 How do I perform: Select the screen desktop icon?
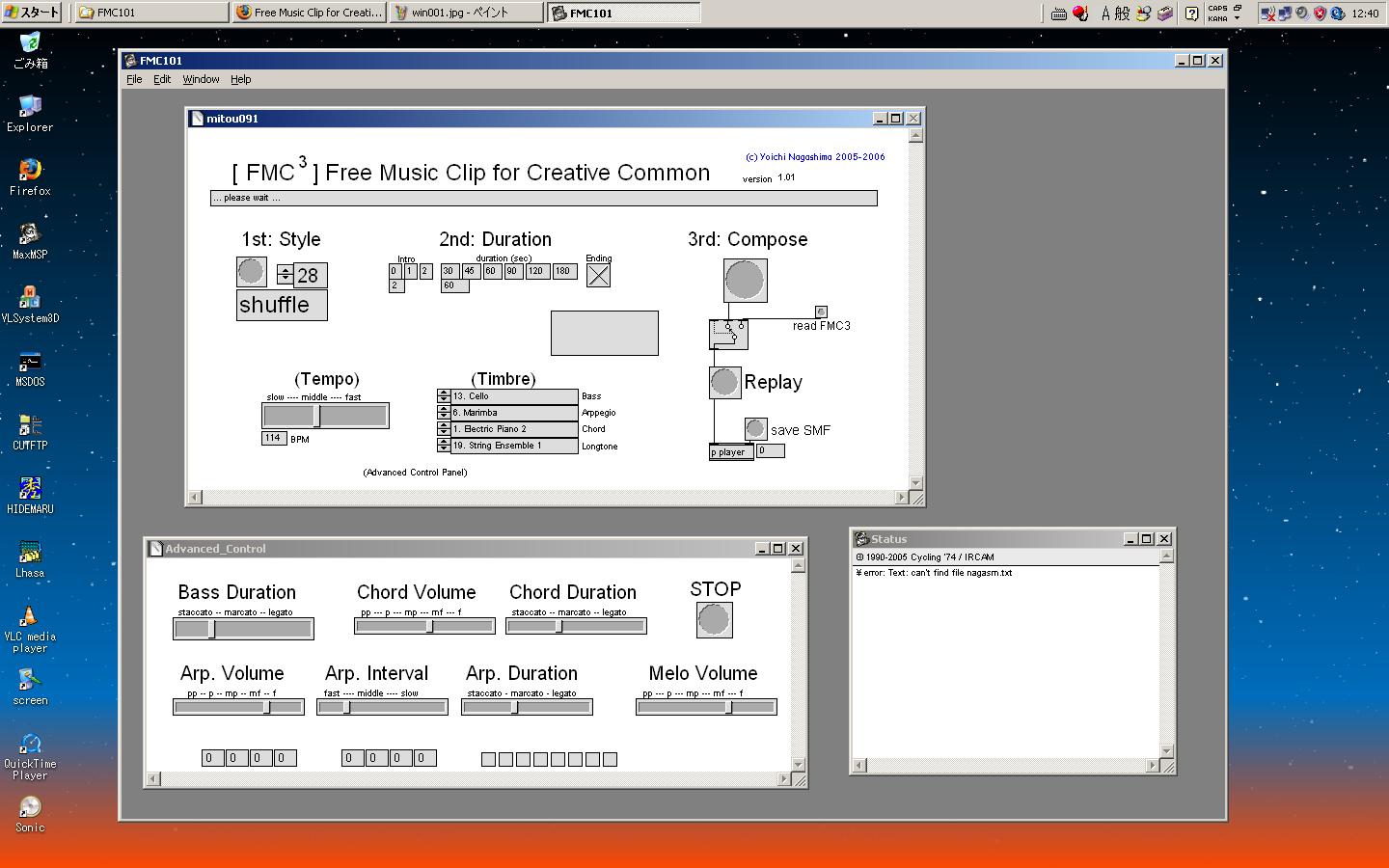click(x=30, y=687)
